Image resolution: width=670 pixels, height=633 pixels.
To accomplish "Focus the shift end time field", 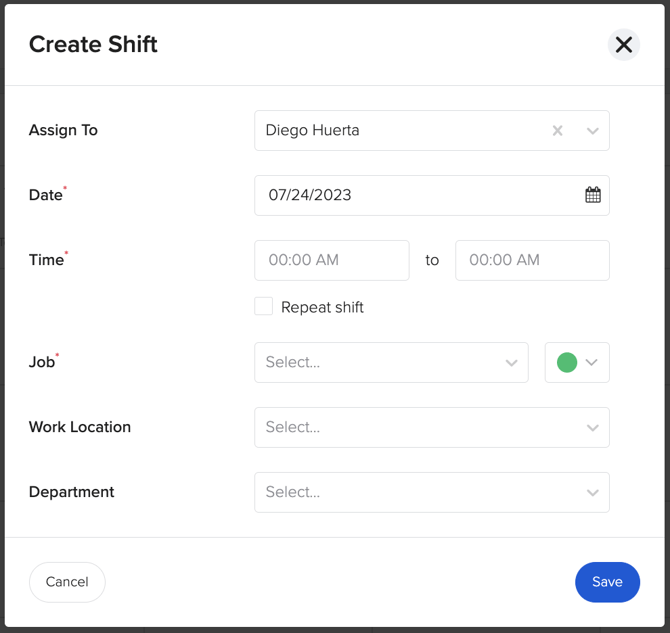I will click(x=531, y=260).
